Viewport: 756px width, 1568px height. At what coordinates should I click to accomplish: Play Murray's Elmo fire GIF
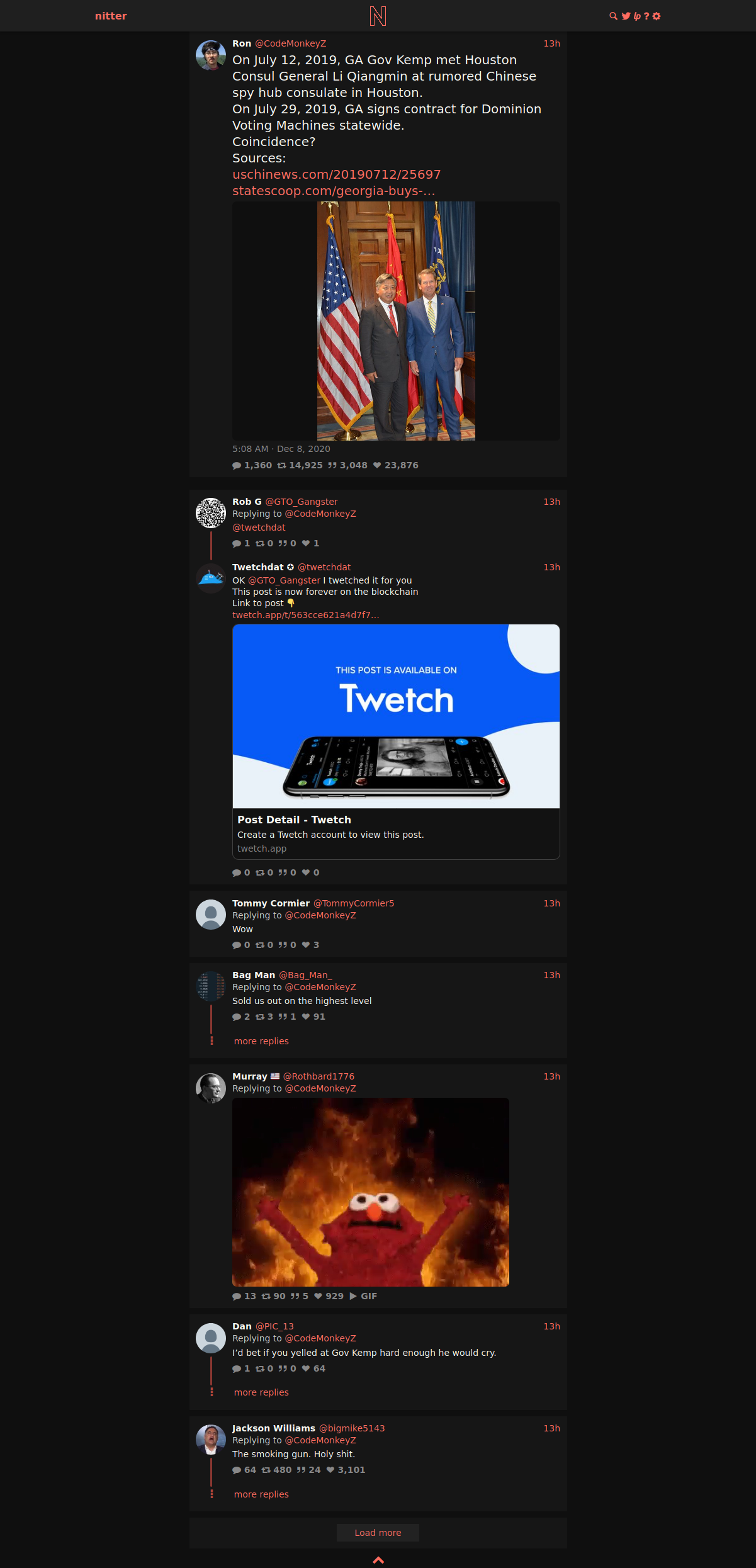pyautogui.click(x=371, y=1192)
